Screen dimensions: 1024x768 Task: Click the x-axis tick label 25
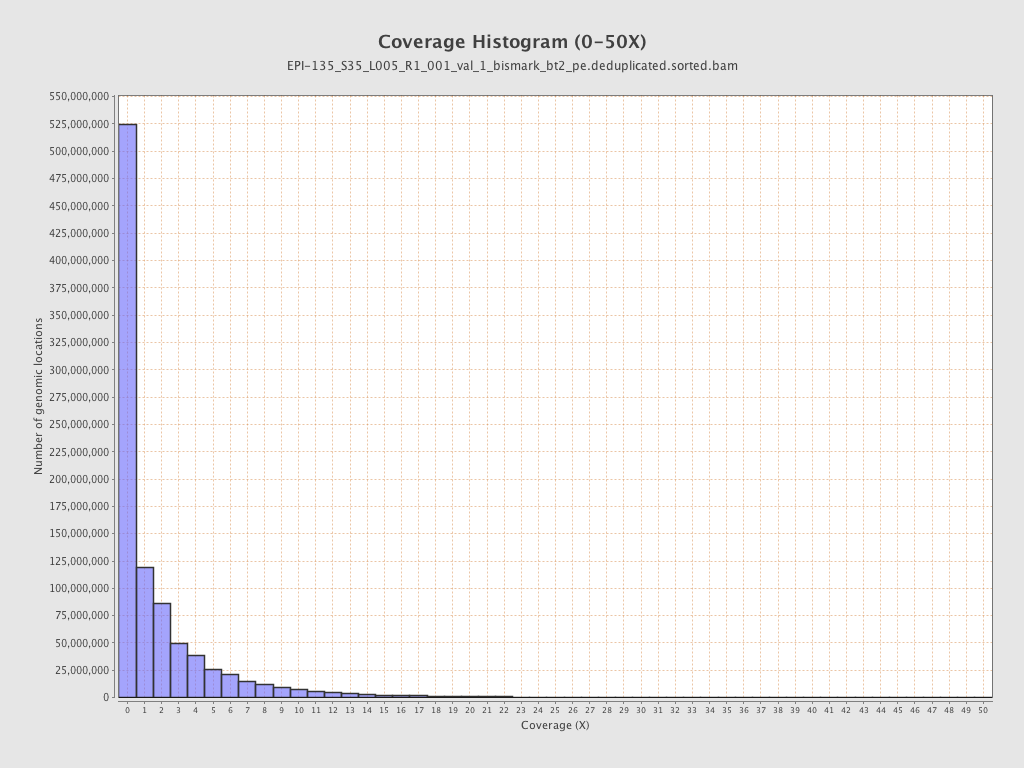pos(555,711)
